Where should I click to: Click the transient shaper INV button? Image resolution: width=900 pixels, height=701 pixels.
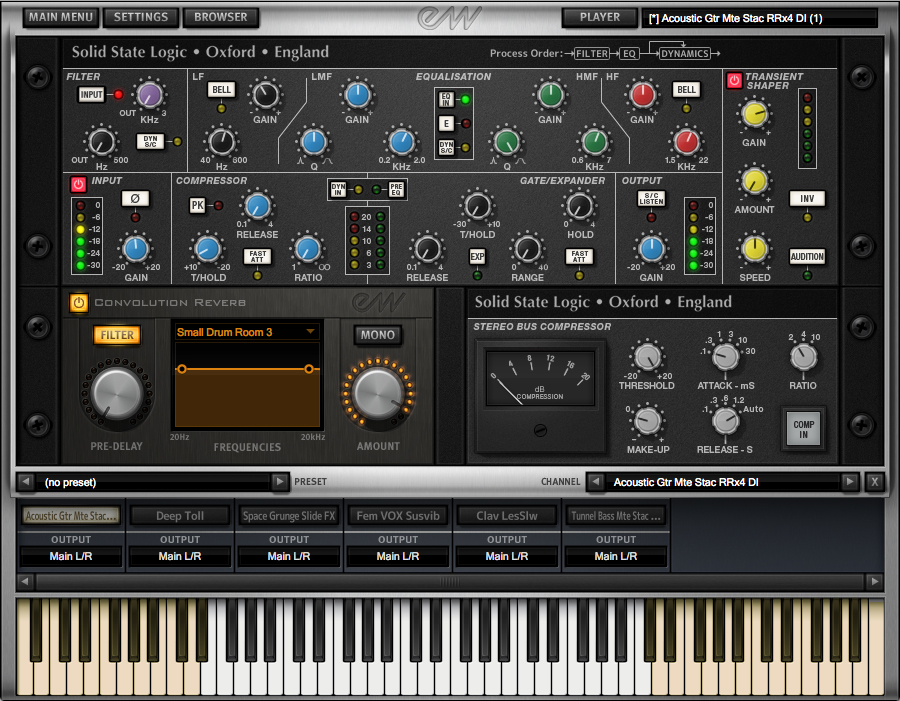point(807,199)
